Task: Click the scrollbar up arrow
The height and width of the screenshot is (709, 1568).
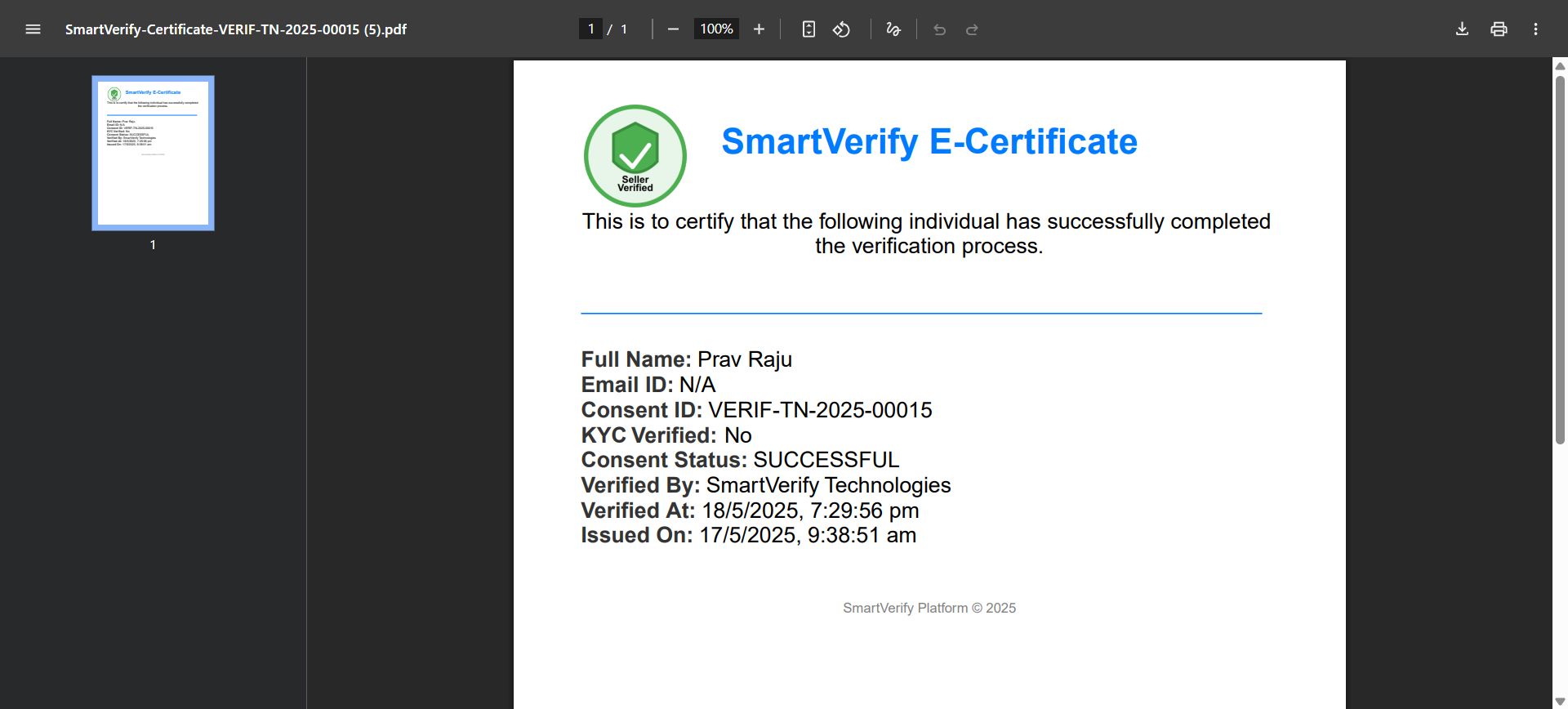Action: click(x=1560, y=66)
